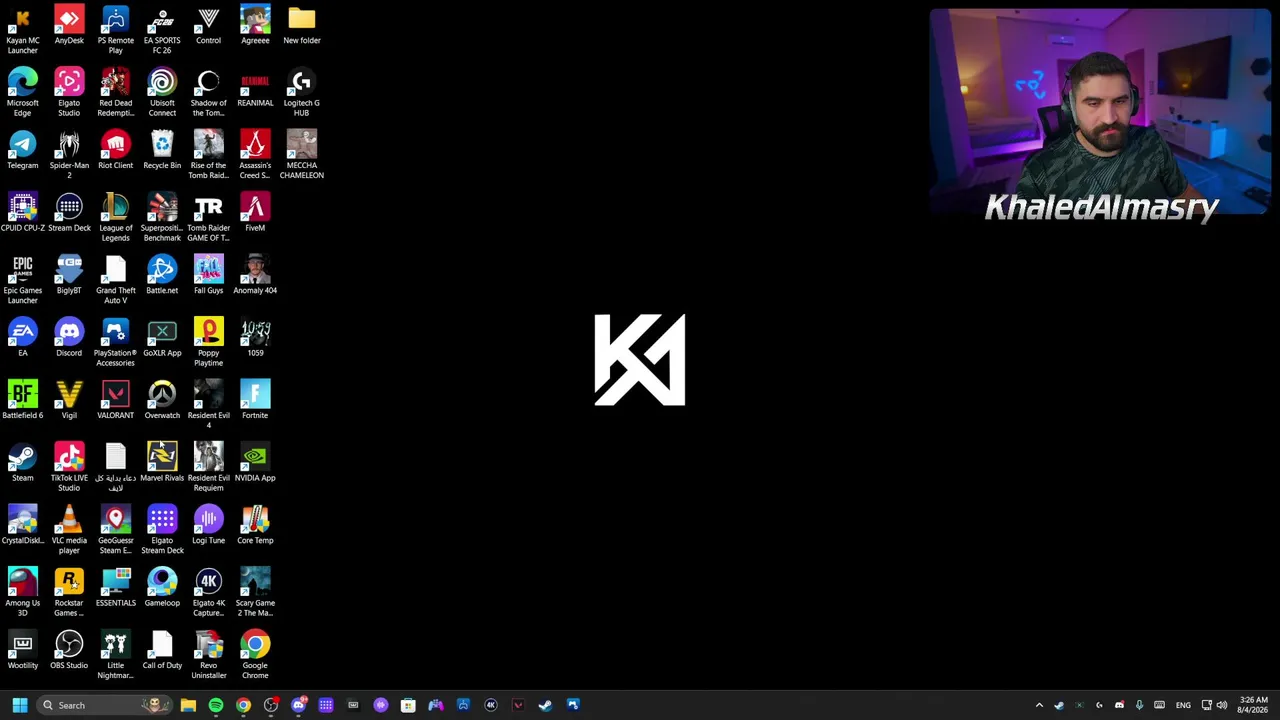Select the Among Us 3D desktop icon
The width and height of the screenshot is (1280, 720).
pos(22,593)
